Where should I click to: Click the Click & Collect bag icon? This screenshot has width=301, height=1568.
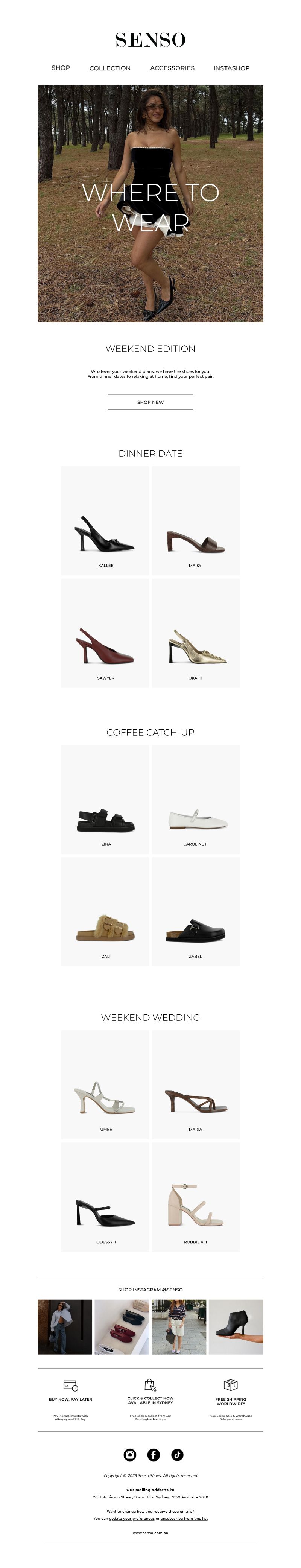pyautogui.click(x=150, y=1385)
